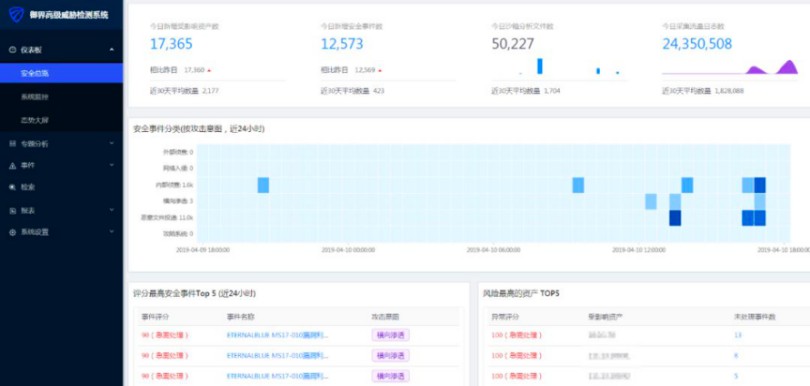Click the 50,227 sandbox files value

512,44
